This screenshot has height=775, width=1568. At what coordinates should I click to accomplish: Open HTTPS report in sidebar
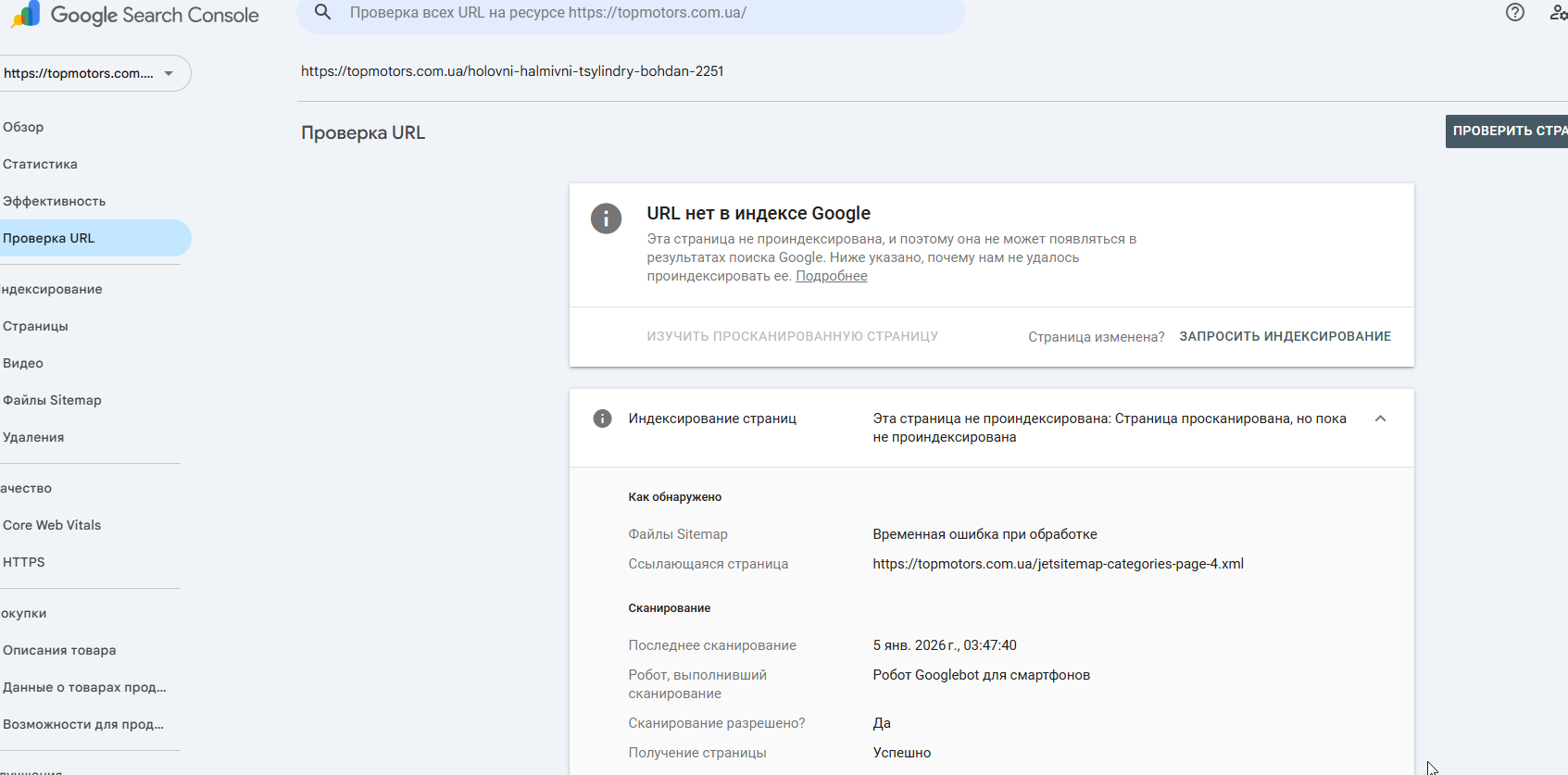(24, 562)
